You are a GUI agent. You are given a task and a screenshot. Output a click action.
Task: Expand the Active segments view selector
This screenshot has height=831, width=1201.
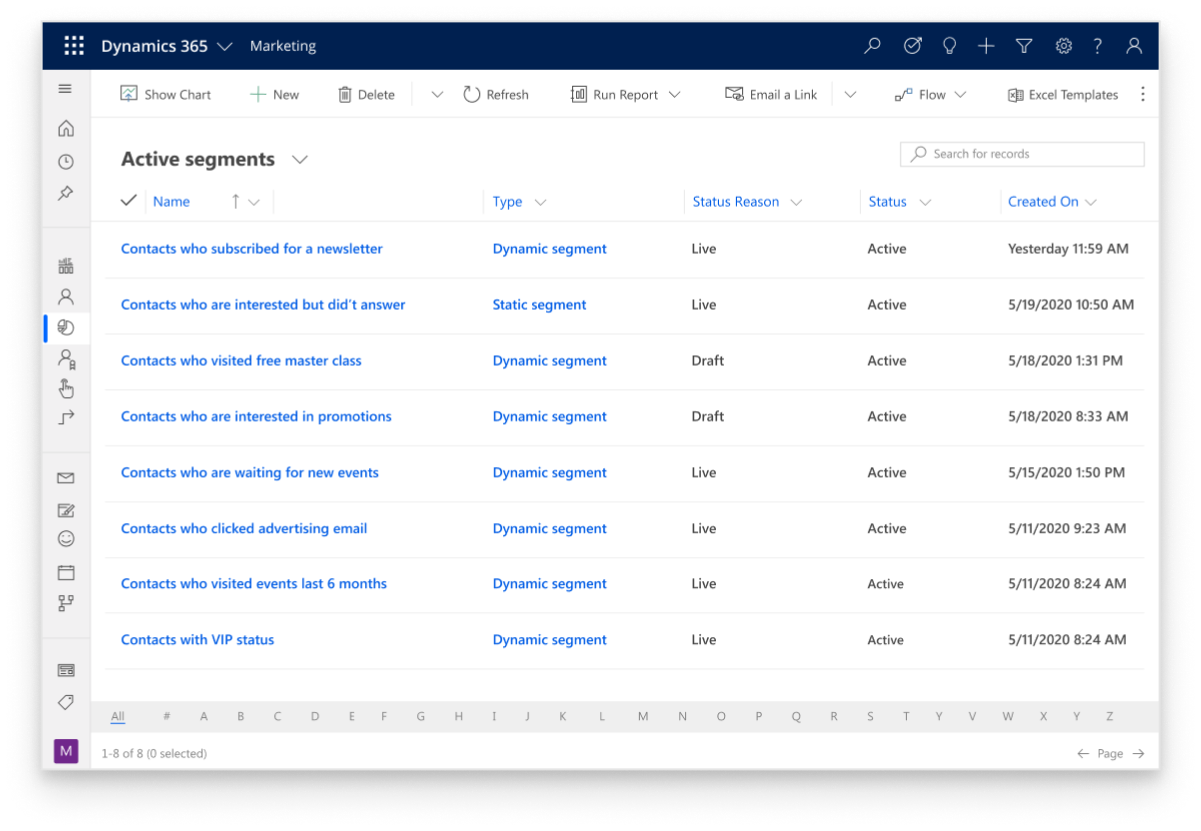point(299,160)
